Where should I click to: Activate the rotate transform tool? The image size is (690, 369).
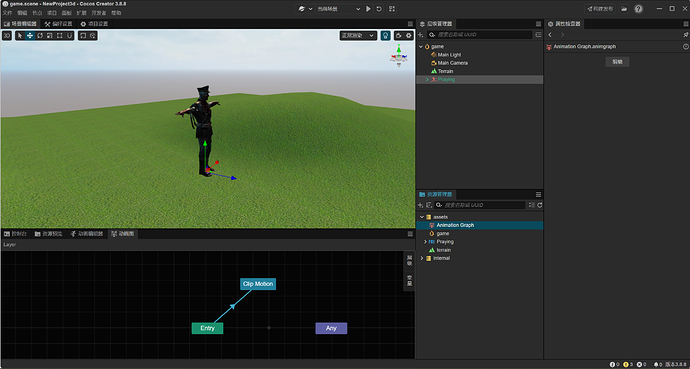pos(40,36)
